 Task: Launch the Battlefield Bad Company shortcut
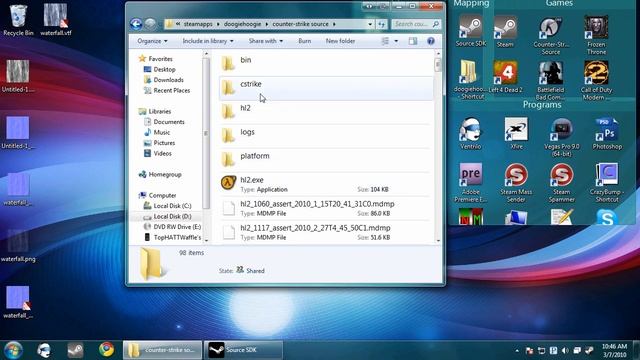550,80
